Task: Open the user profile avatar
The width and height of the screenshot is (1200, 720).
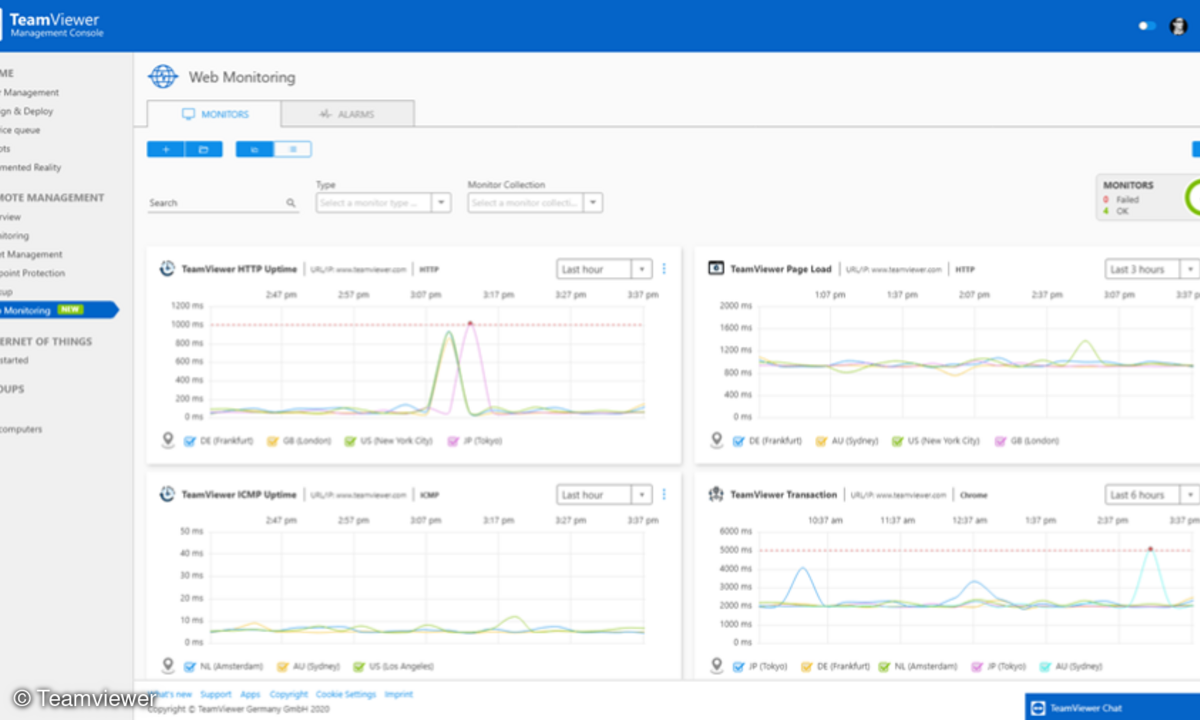Action: click(1178, 26)
